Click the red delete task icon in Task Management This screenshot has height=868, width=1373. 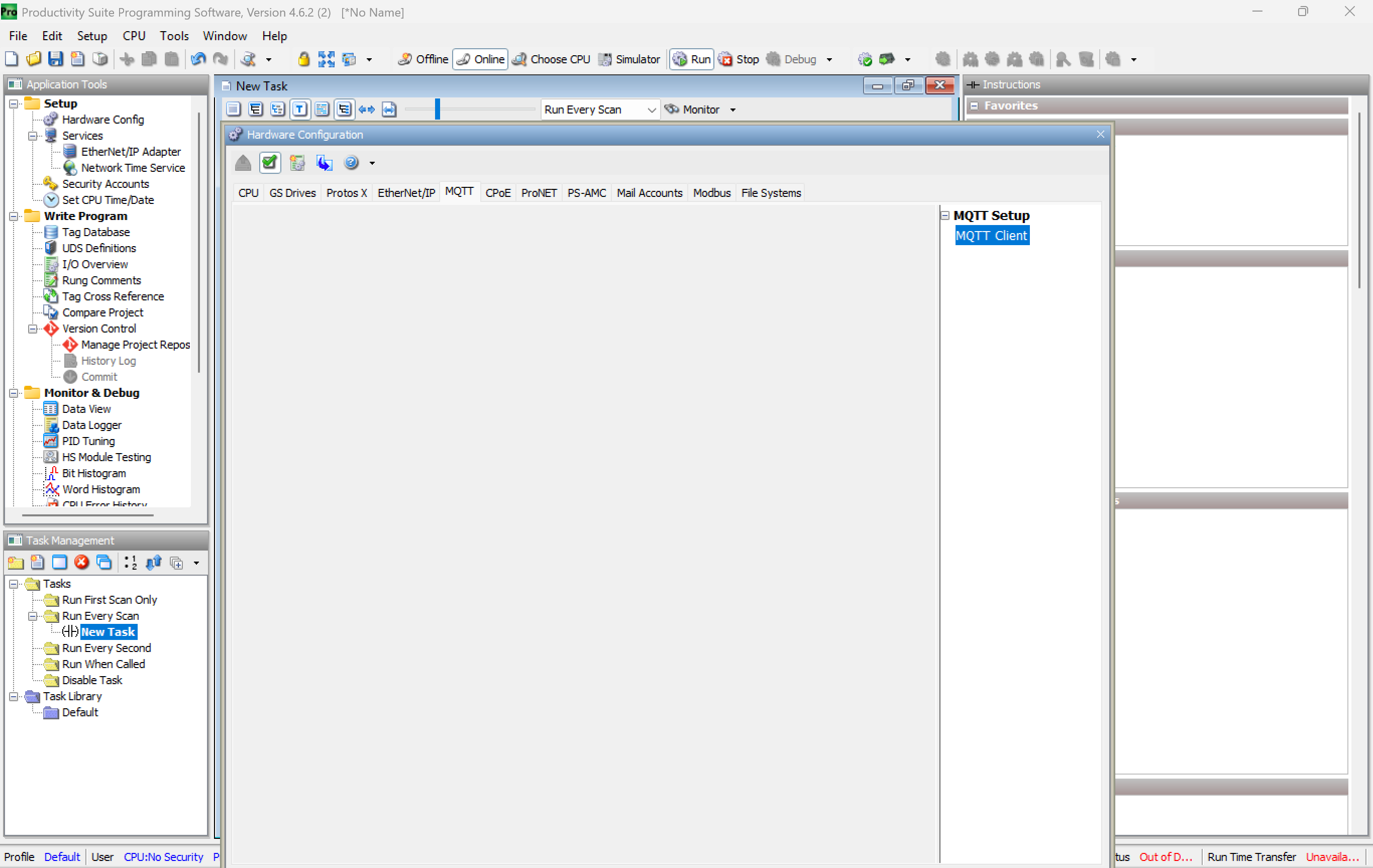[81, 562]
